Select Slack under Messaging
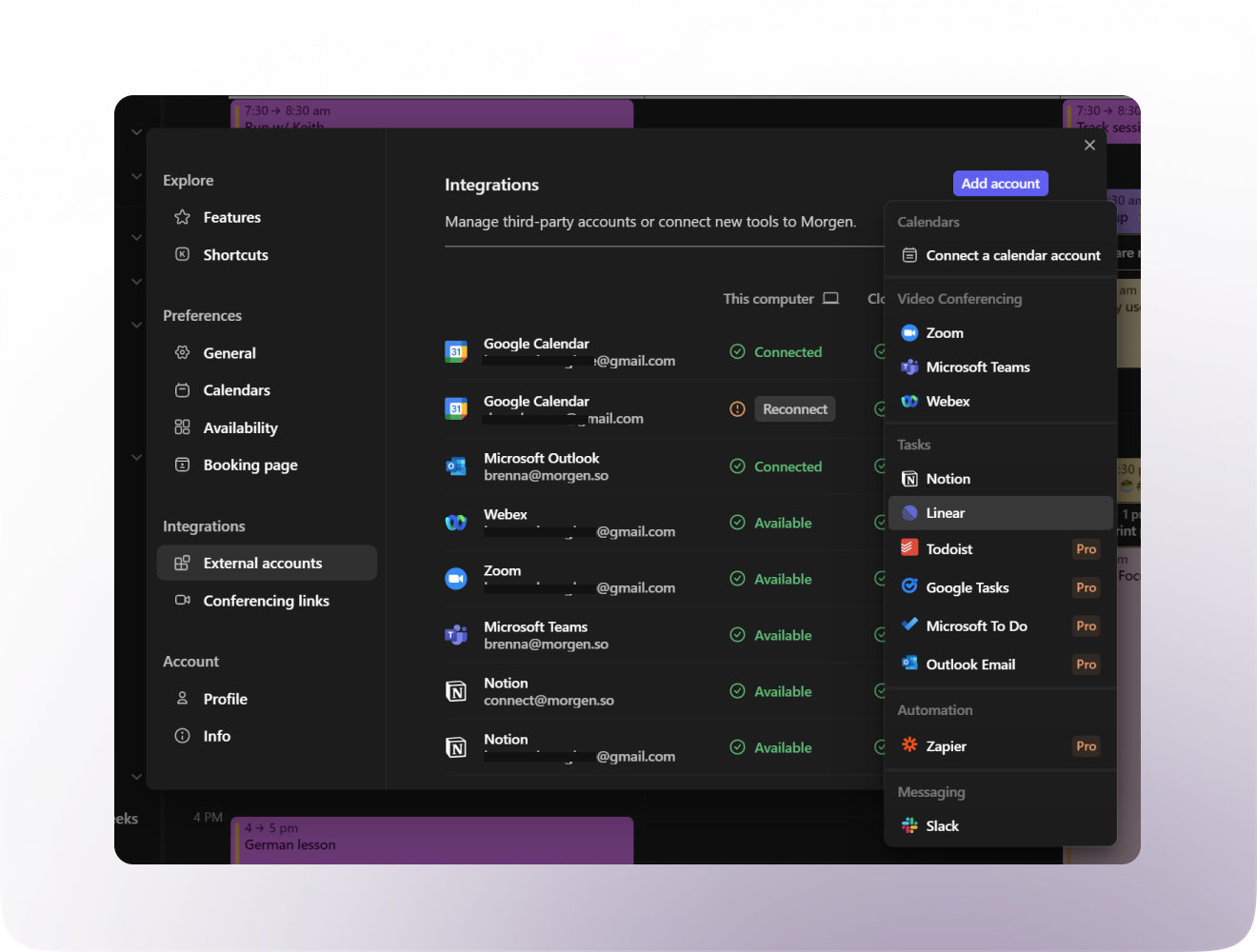 tap(1000, 825)
